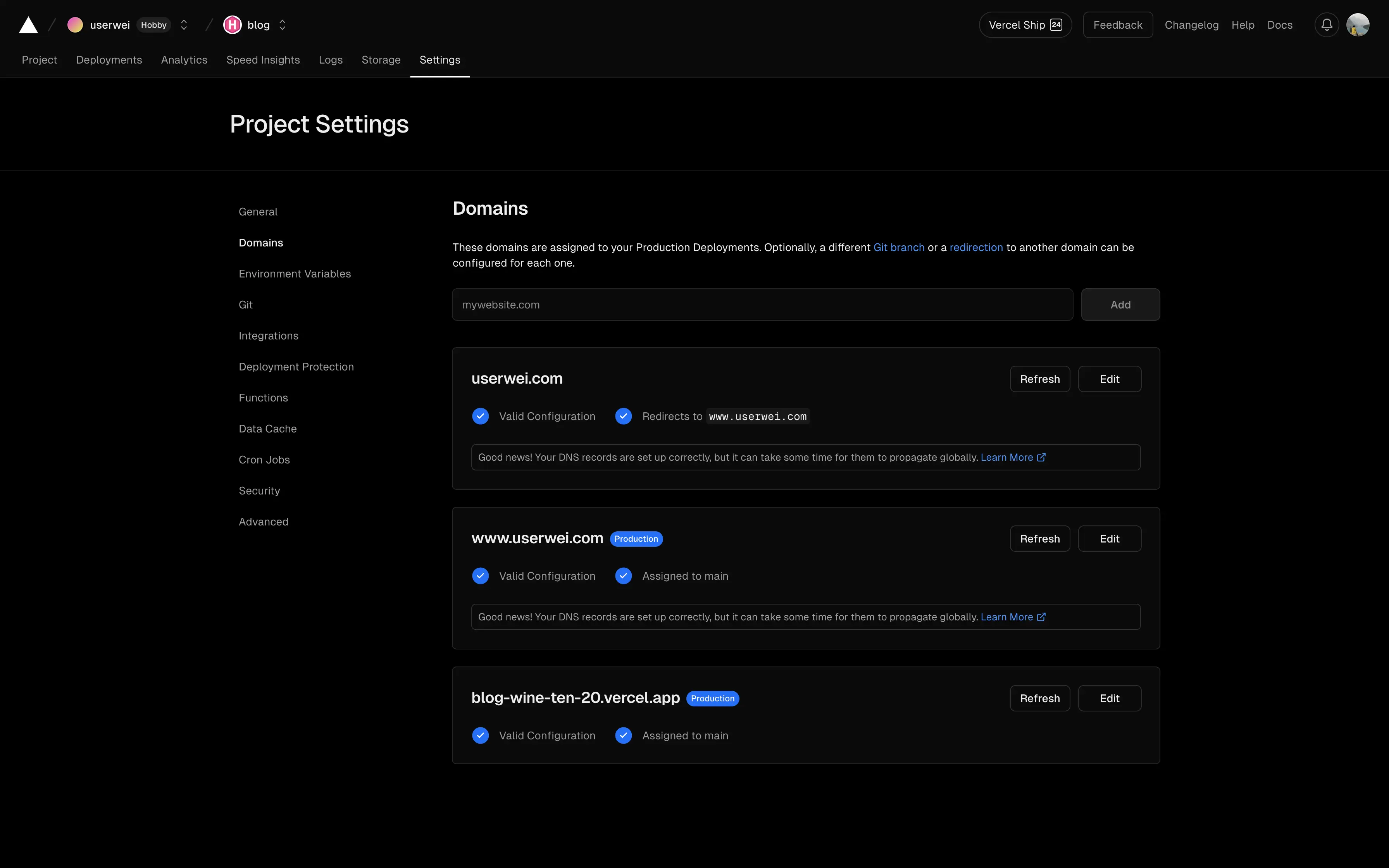
Task: Select the Settings tab
Action: click(439, 60)
